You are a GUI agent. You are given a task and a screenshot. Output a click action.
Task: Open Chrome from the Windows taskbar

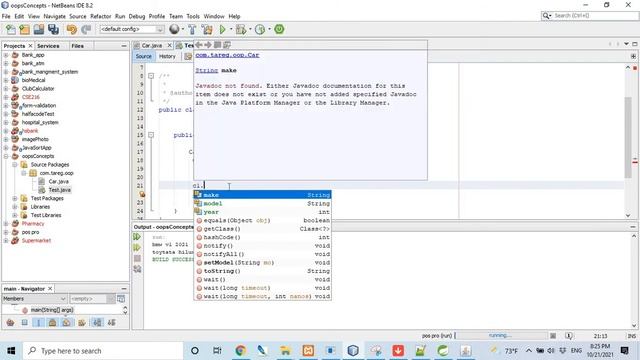click(240, 350)
